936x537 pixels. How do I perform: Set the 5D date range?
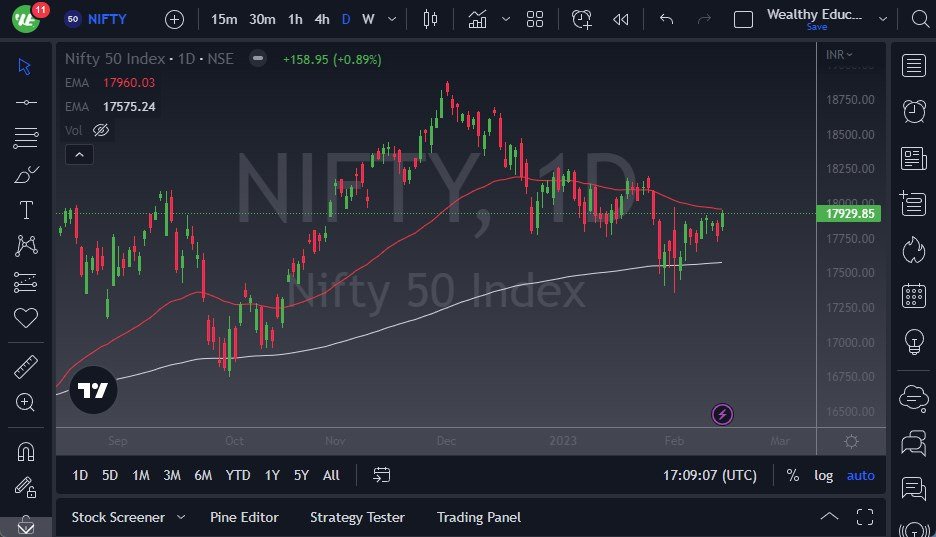(x=110, y=475)
